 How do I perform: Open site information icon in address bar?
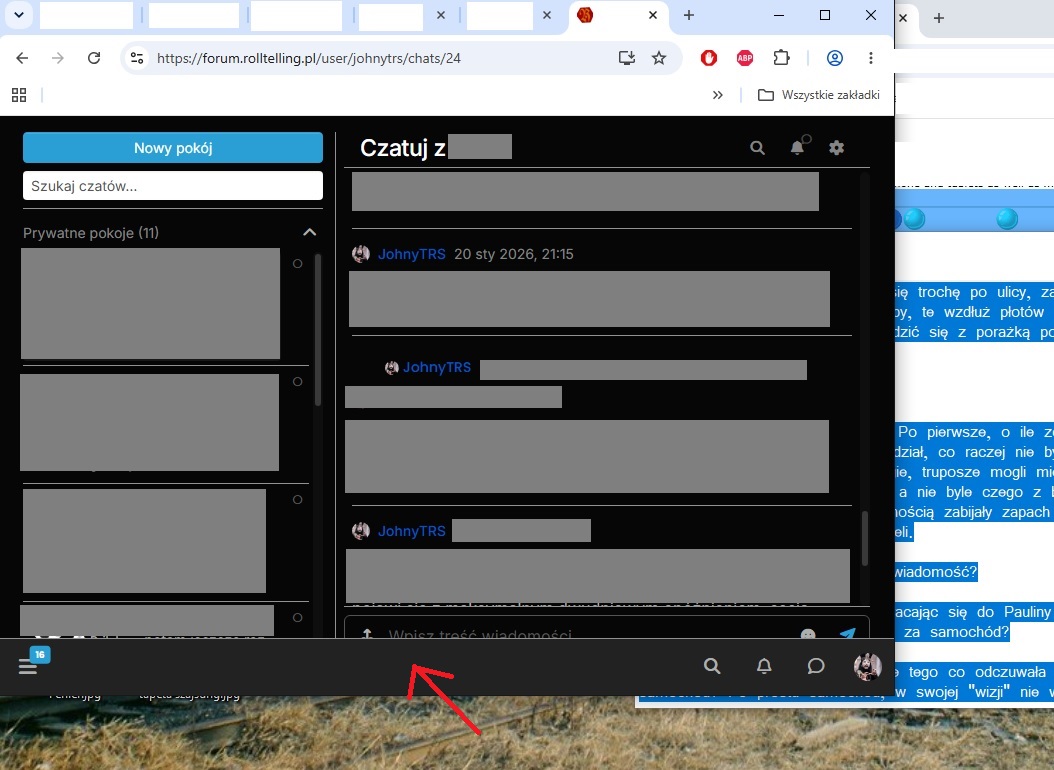[x=137, y=58]
